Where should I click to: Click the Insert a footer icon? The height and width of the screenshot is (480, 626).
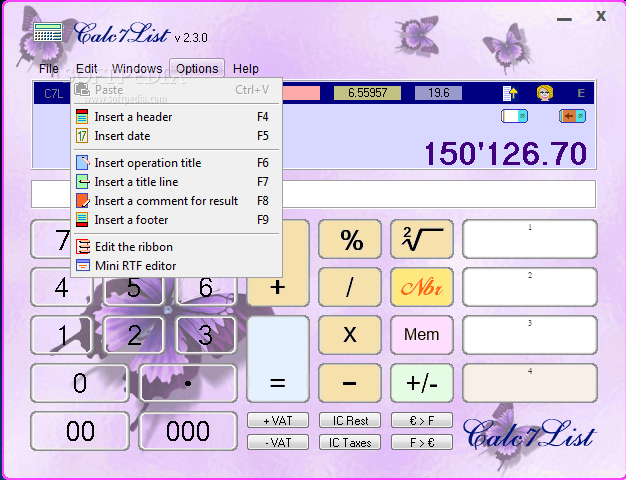click(82, 220)
